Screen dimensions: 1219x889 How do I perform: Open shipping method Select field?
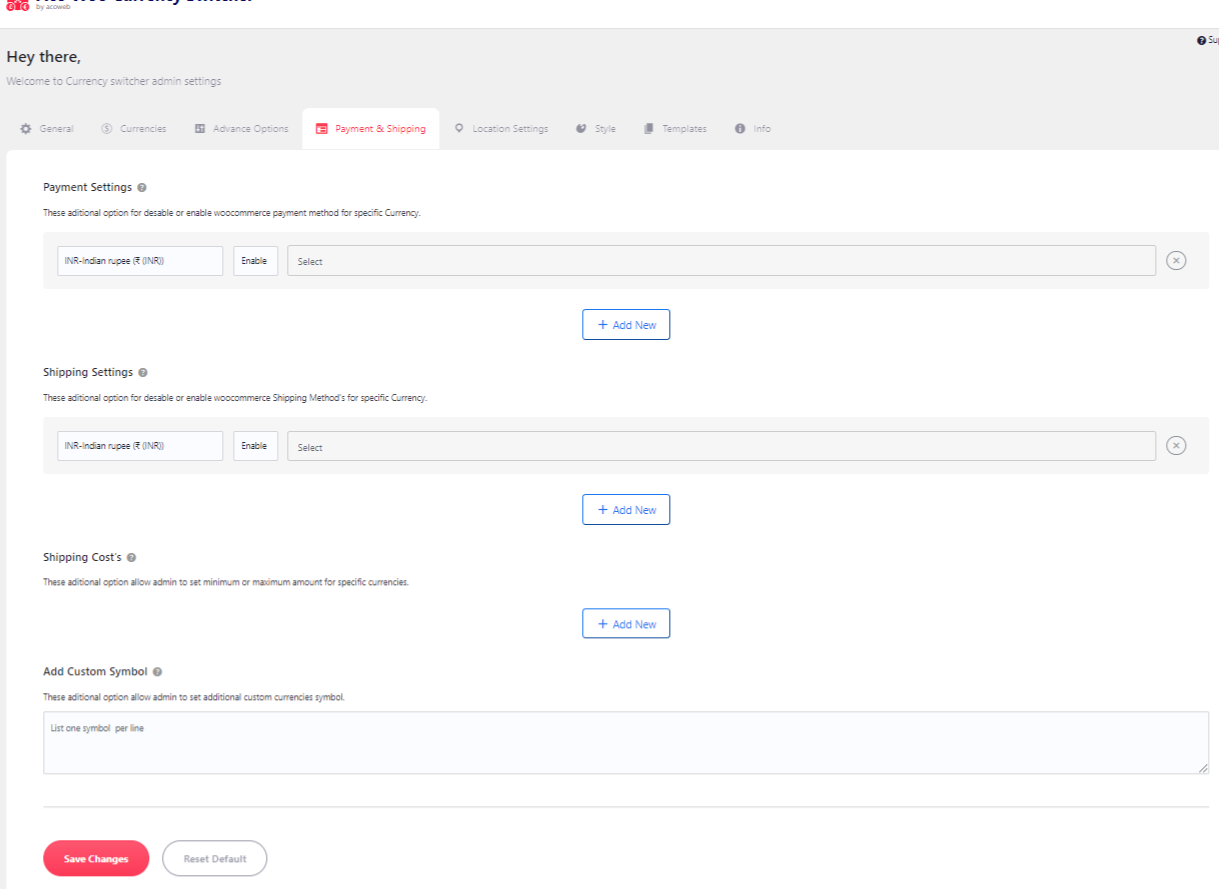pos(721,446)
